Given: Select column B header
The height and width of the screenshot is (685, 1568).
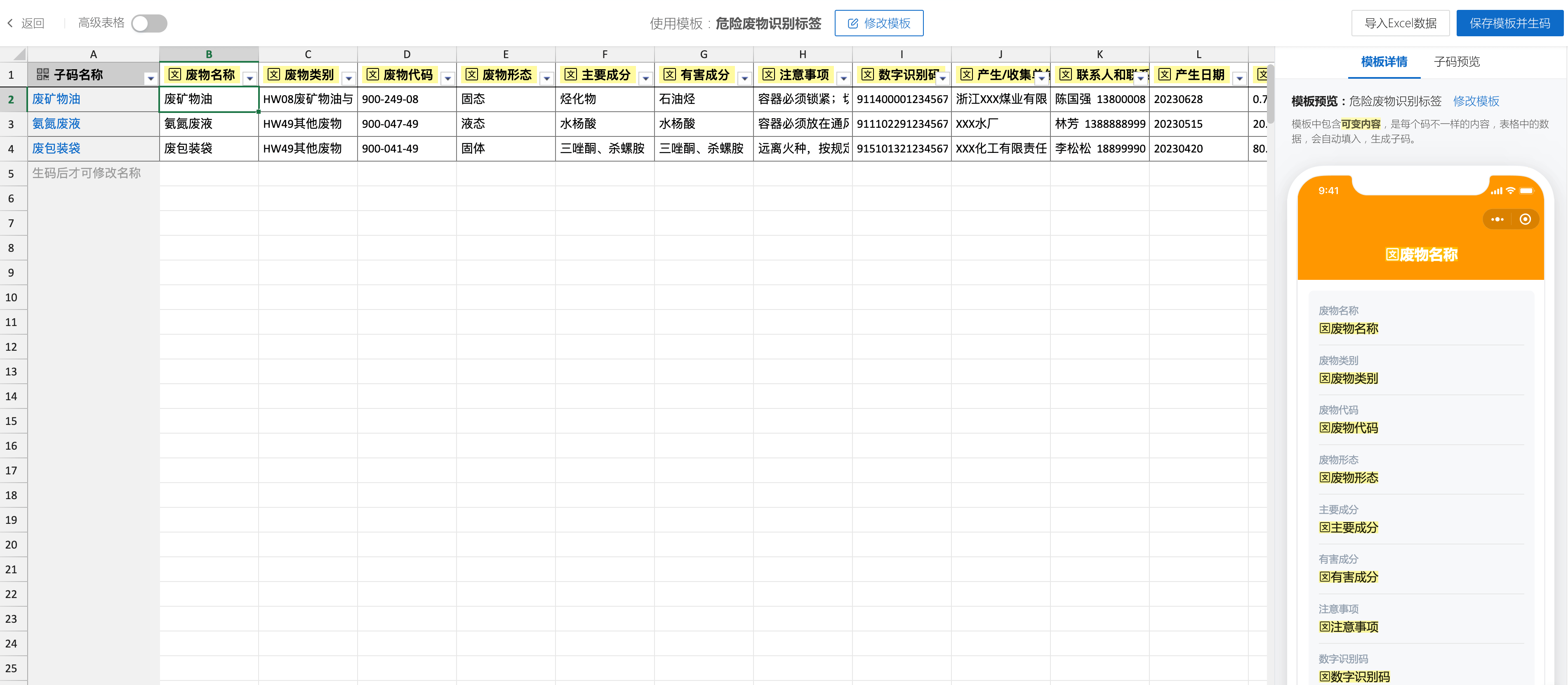Looking at the screenshot, I should (209, 54).
